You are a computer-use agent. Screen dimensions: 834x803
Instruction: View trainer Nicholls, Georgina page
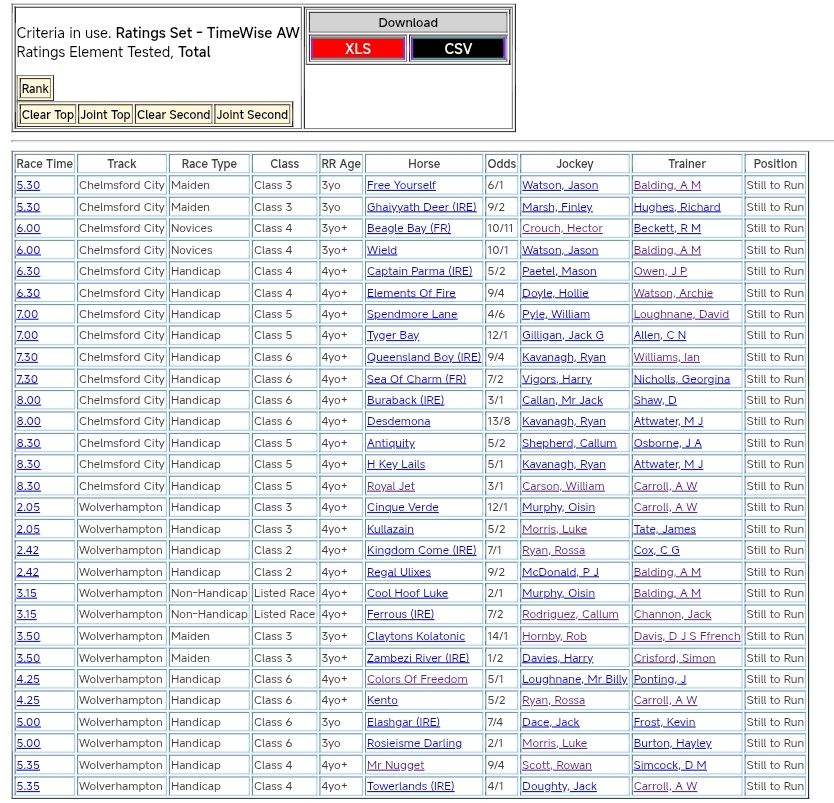[x=681, y=379]
